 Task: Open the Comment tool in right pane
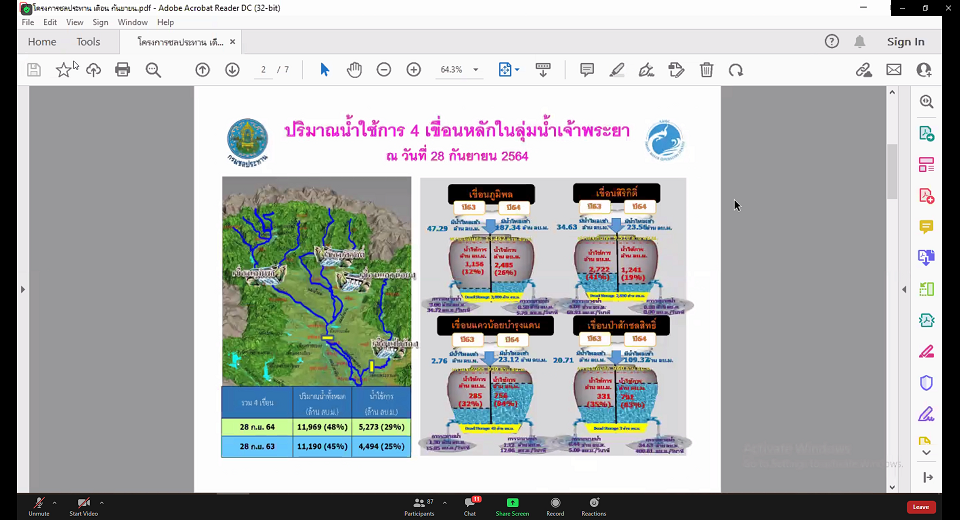tap(926, 227)
